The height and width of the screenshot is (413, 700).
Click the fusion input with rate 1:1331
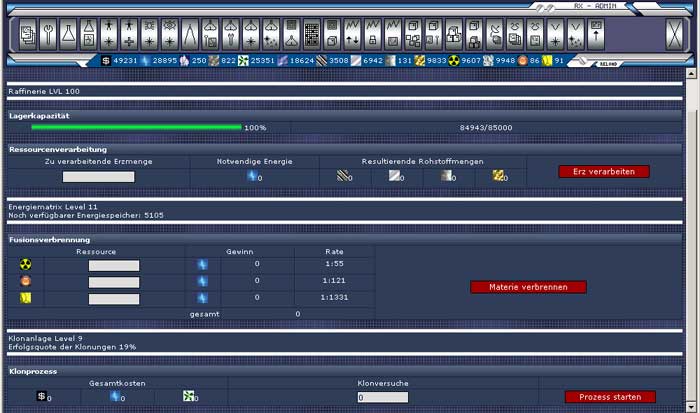tap(114, 298)
